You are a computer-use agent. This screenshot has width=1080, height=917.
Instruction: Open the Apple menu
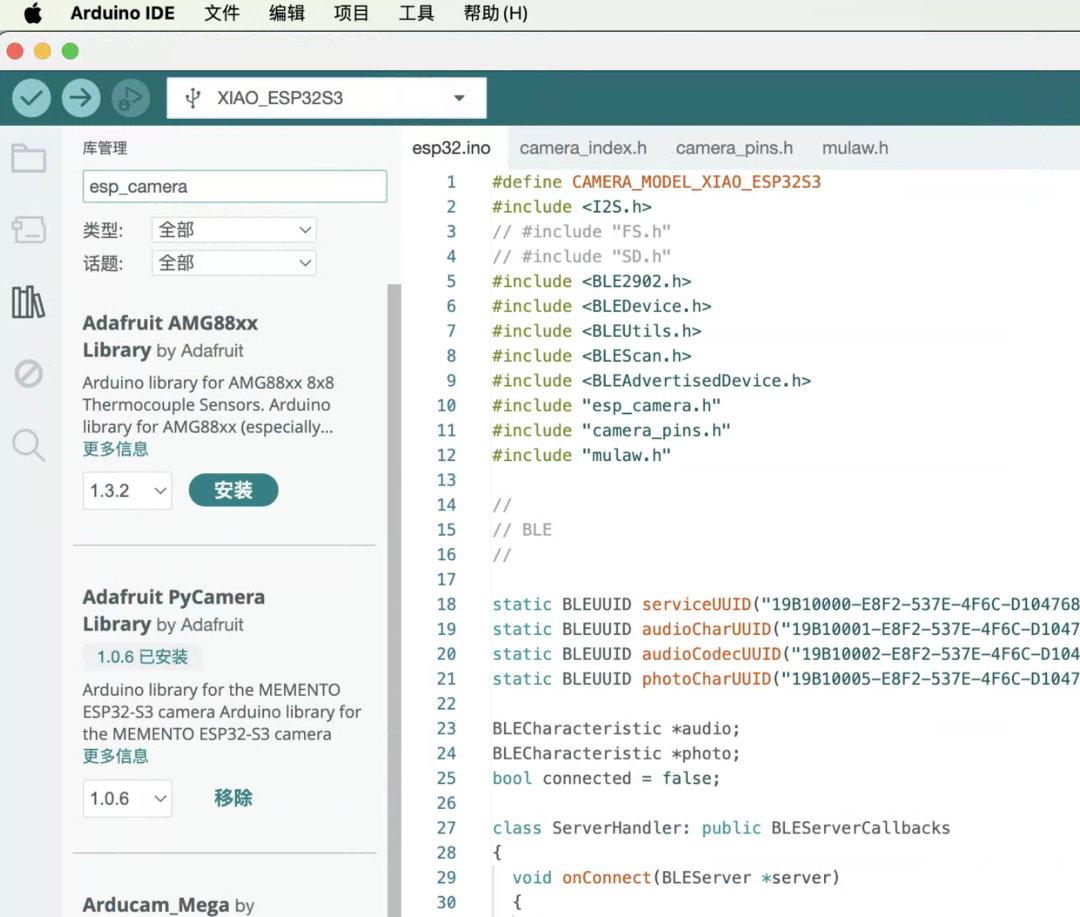pyautogui.click(x=32, y=13)
